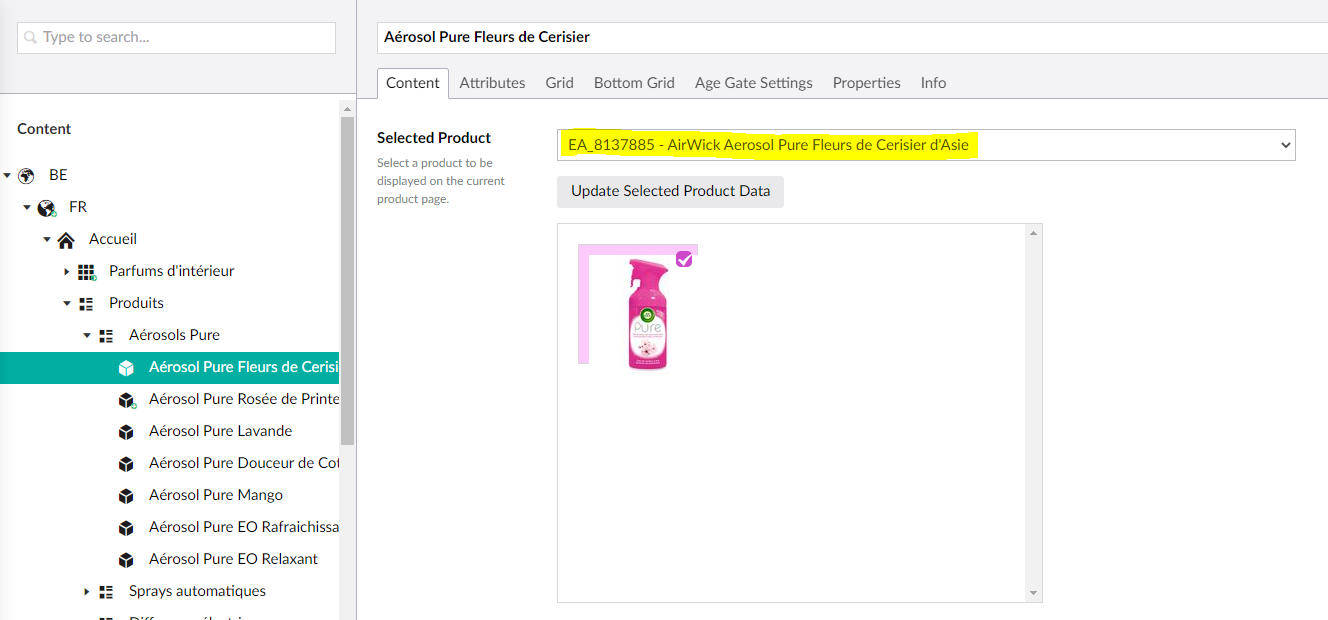This screenshot has width=1328, height=620.
Task: Open the Grid tab
Action: (x=559, y=83)
